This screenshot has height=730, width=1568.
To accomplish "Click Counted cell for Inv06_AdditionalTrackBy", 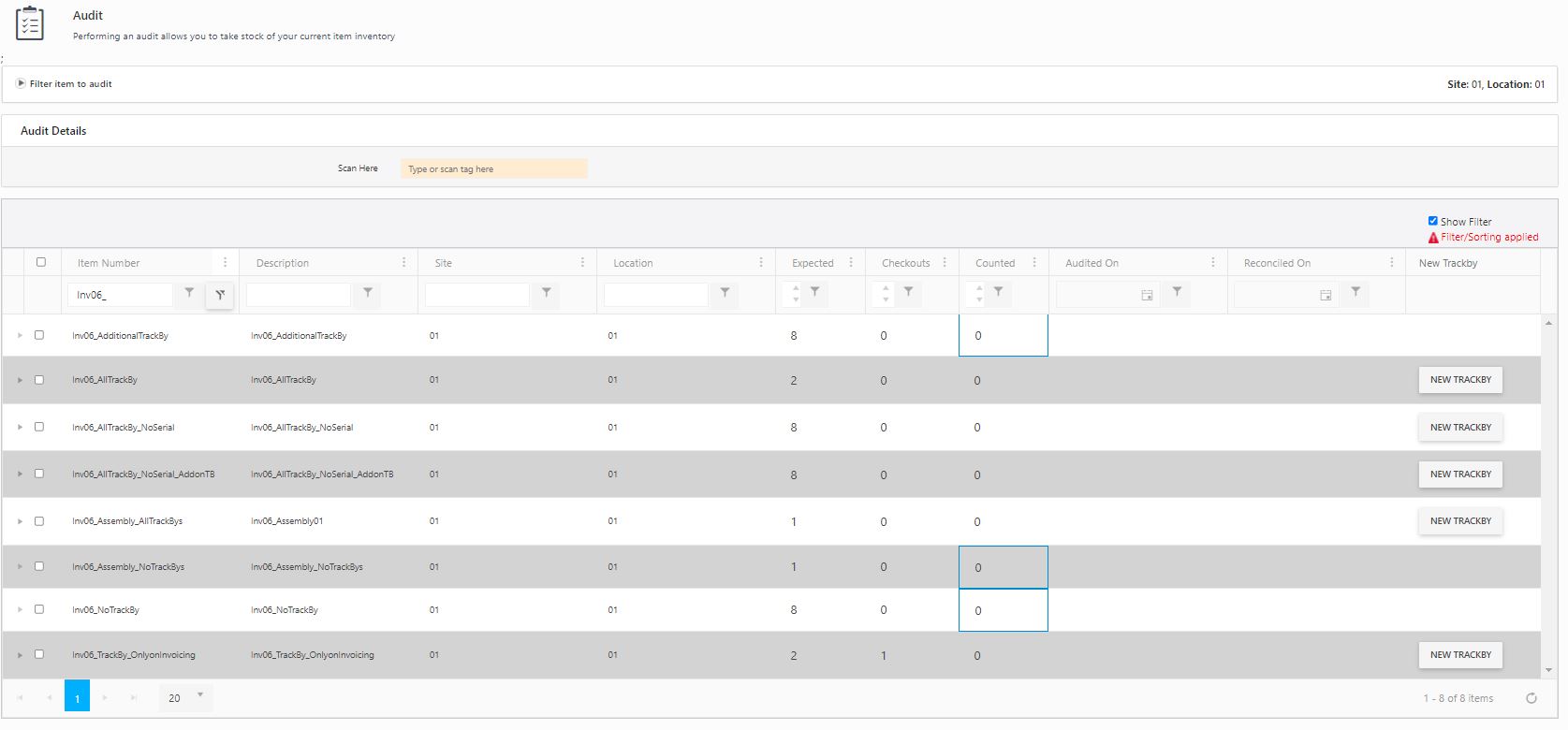I will (x=1003, y=336).
